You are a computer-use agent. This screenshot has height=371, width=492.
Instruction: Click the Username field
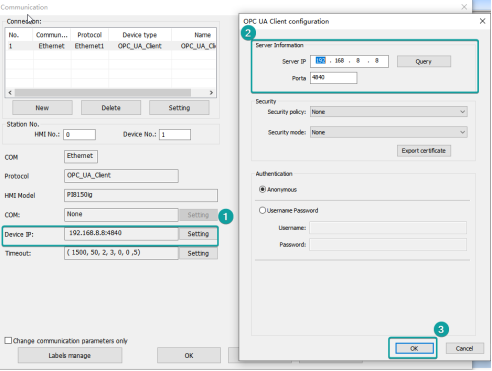point(388,228)
